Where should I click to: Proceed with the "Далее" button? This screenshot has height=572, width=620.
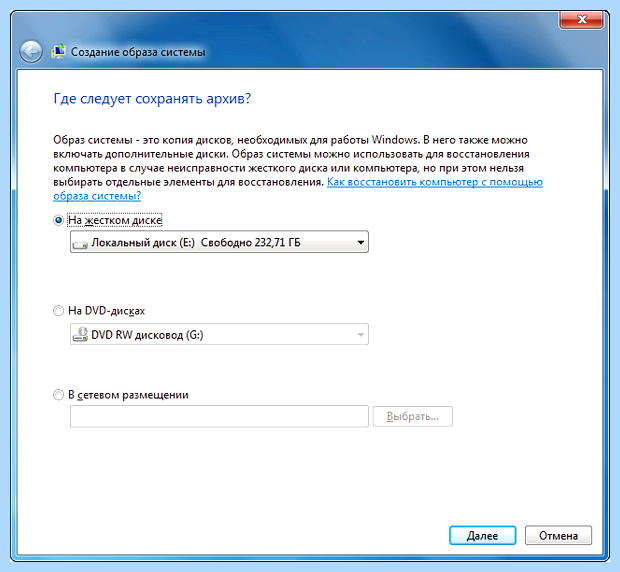pos(482,536)
